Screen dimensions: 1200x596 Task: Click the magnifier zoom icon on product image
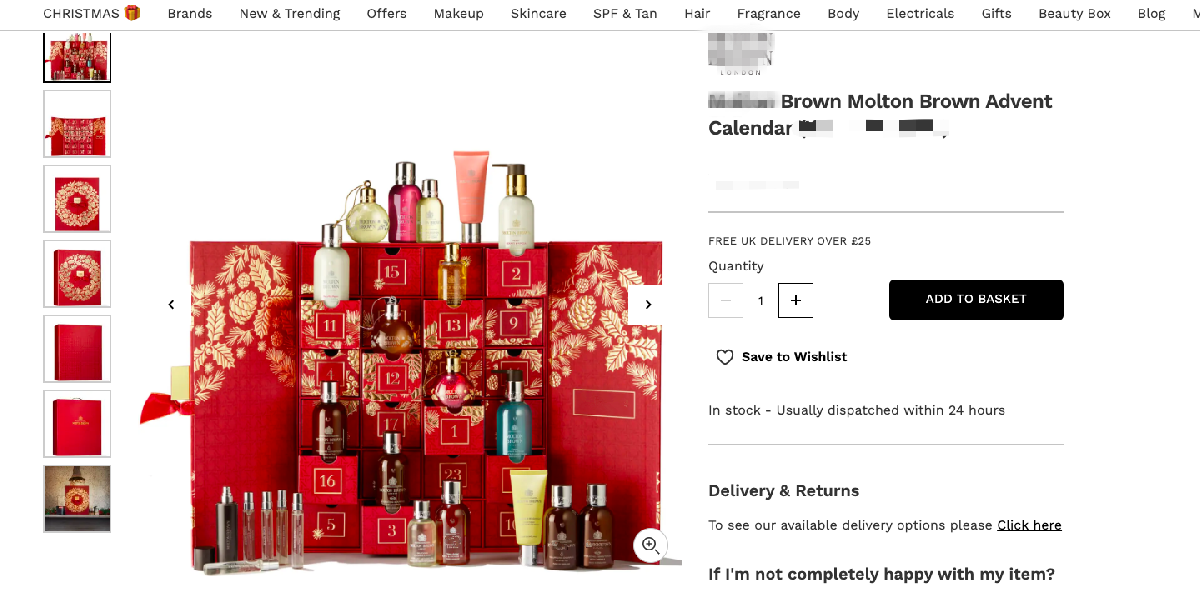click(x=650, y=545)
